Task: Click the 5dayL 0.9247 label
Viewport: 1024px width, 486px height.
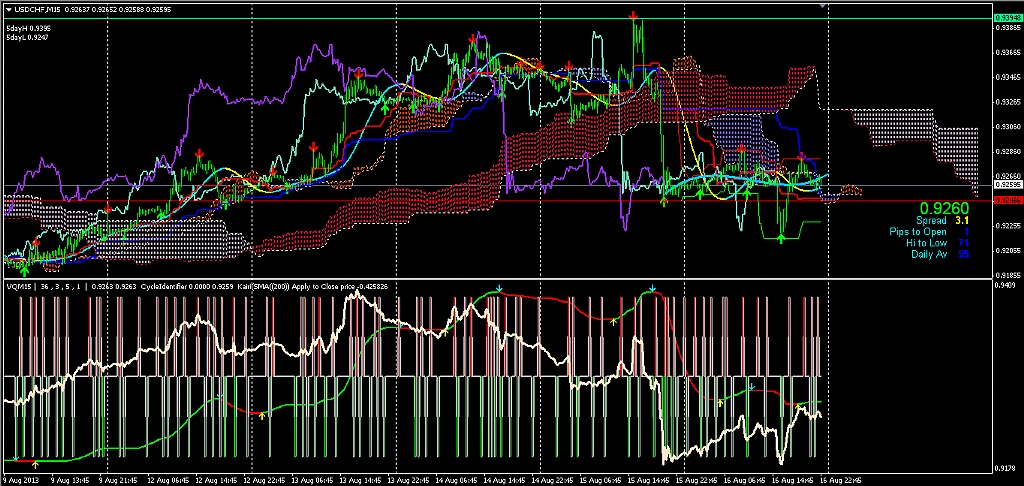Action: pyautogui.click(x=28, y=38)
